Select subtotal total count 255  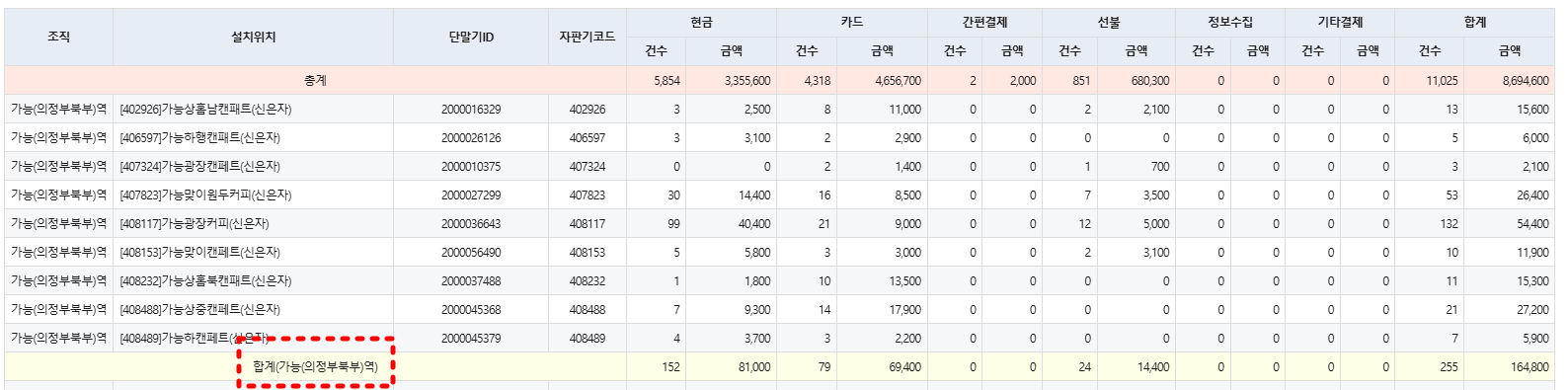[x=1449, y=367]
